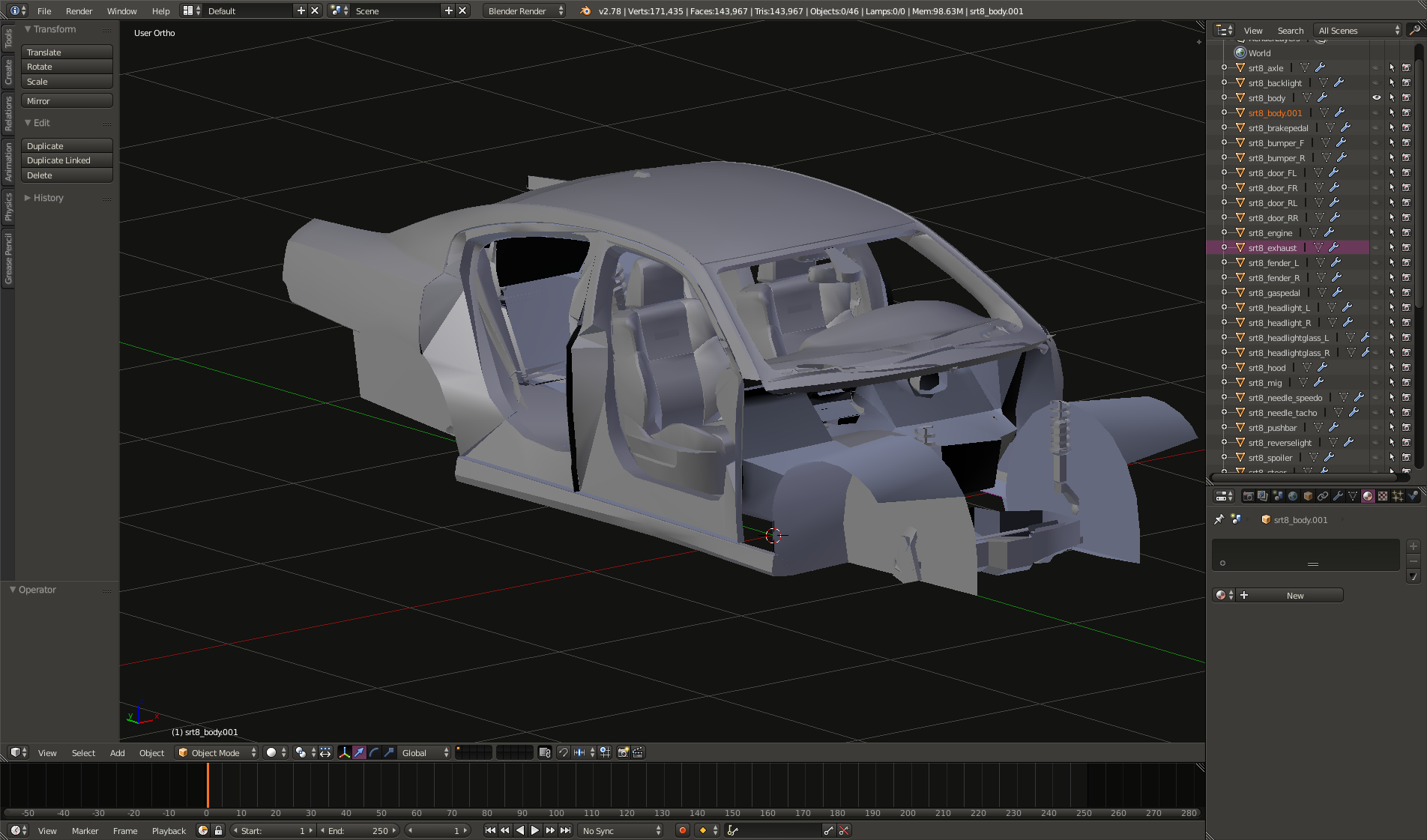
Task: Switch to the Texture properties checker icon
Action: 1383,496
